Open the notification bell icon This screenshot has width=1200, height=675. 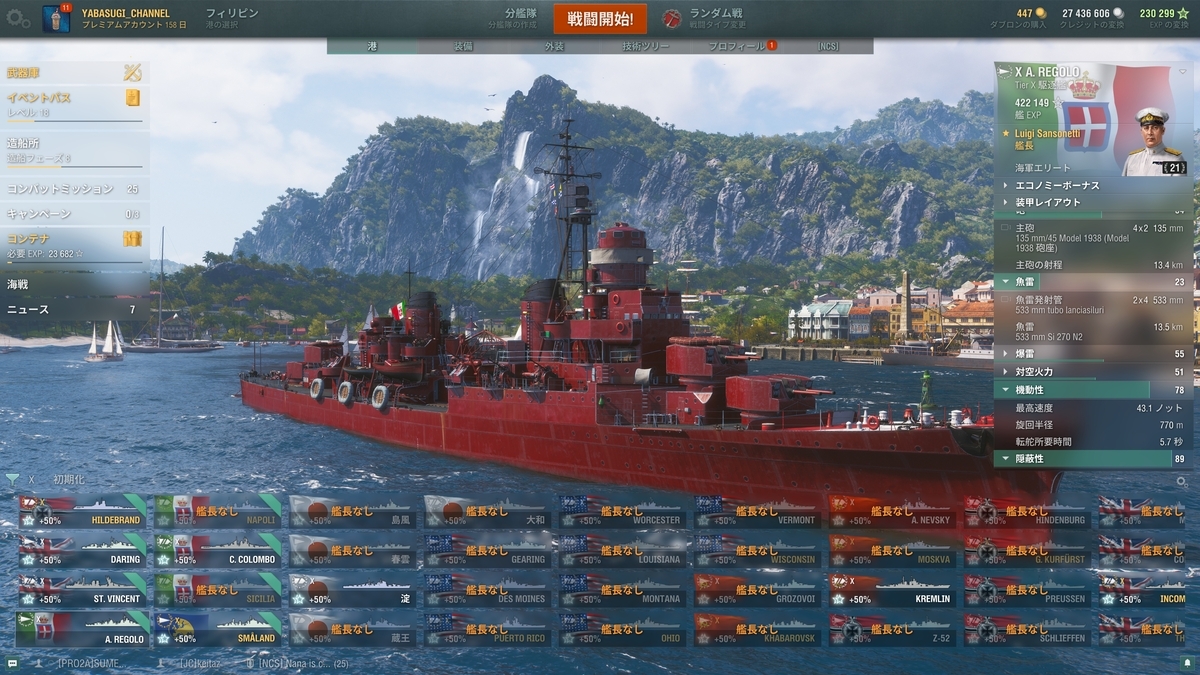point(1187,662)
